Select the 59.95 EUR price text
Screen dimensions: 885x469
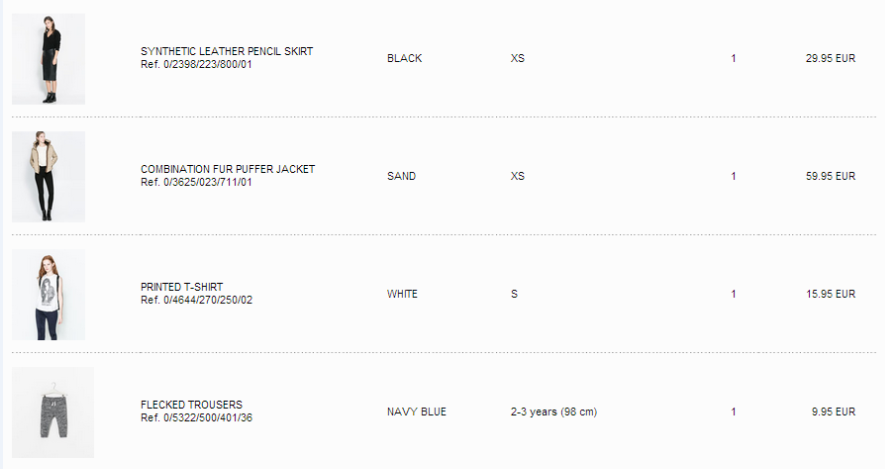[x=830, y=177]
